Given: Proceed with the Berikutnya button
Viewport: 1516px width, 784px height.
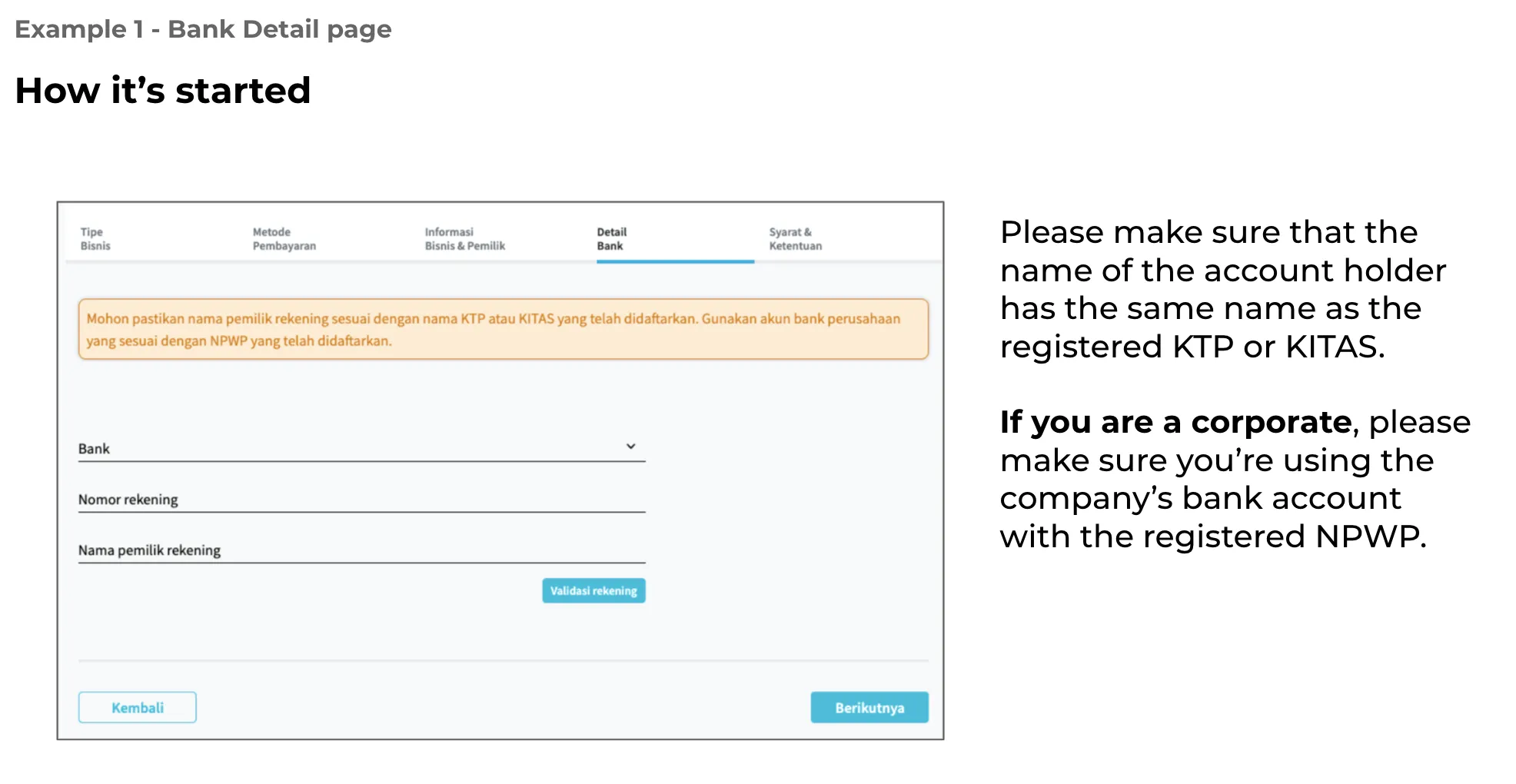Looking at the screenshot, I should coord(869,707).
